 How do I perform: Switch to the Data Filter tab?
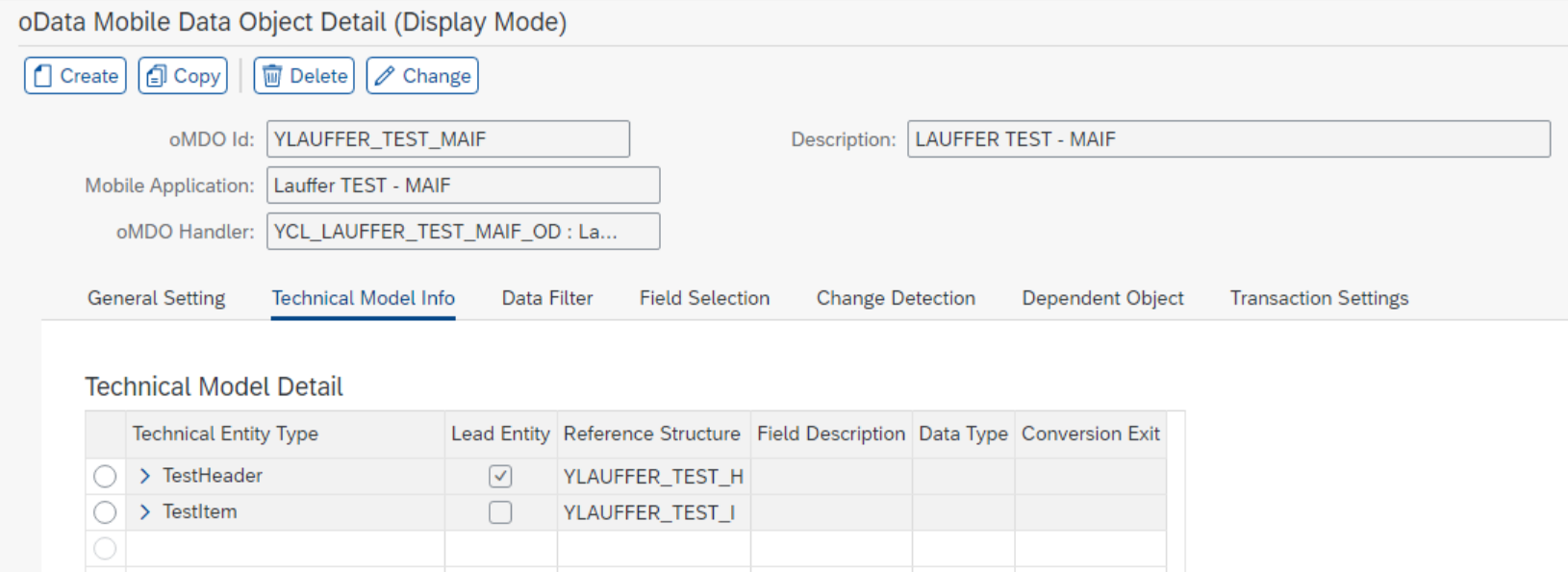(x=547, y=298)
